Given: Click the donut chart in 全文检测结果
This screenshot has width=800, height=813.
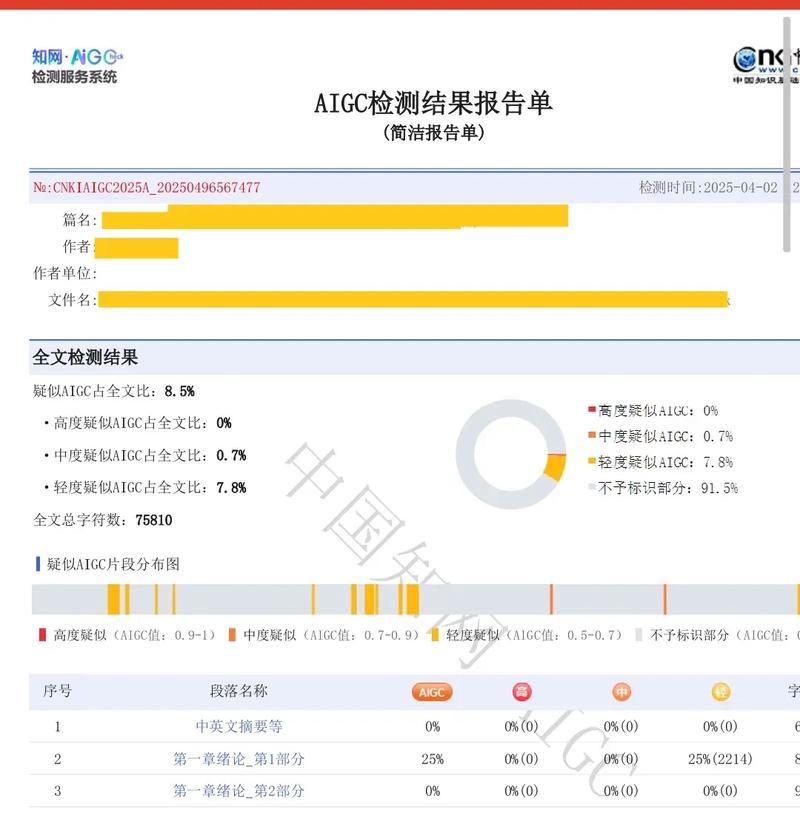Looking at the screenshot, I should click(508, 456).
